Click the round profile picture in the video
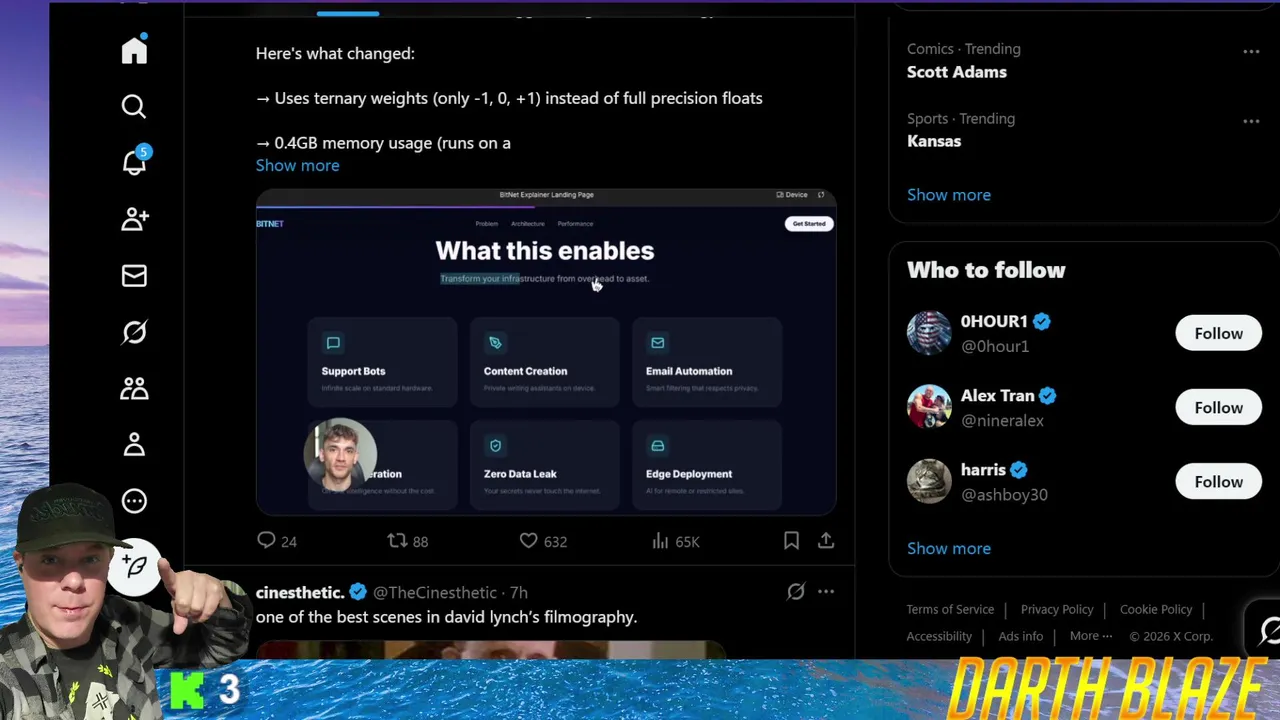The width and height of the screenshot is (1280, 720). (340, 456)
